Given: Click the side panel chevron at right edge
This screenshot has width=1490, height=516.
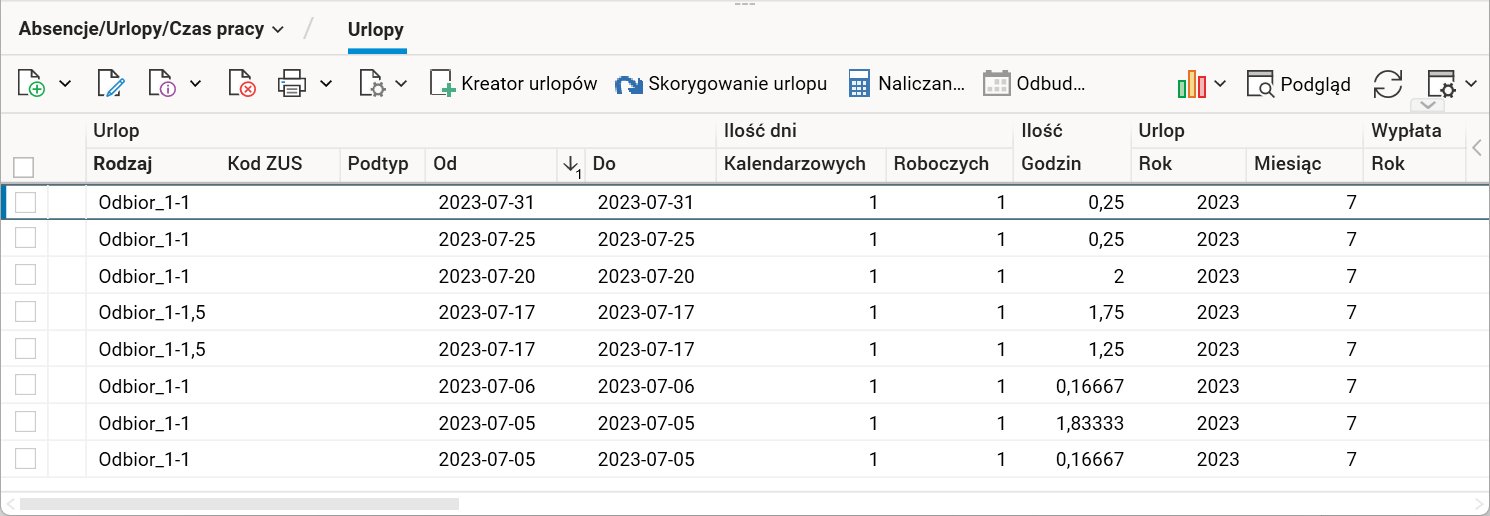Looking at the screenshot, I should [x=1477, y=148].
